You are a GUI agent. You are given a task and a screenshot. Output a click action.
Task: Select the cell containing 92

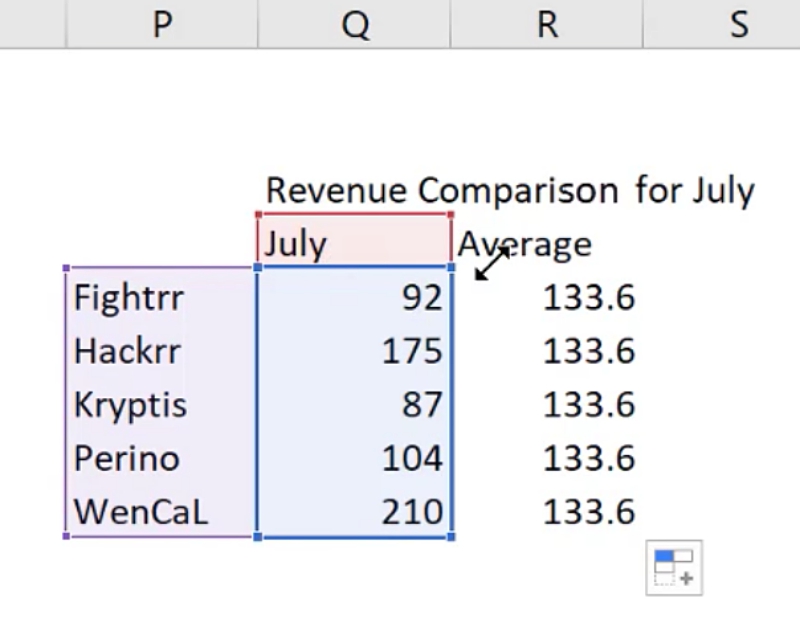click(354, 297)
